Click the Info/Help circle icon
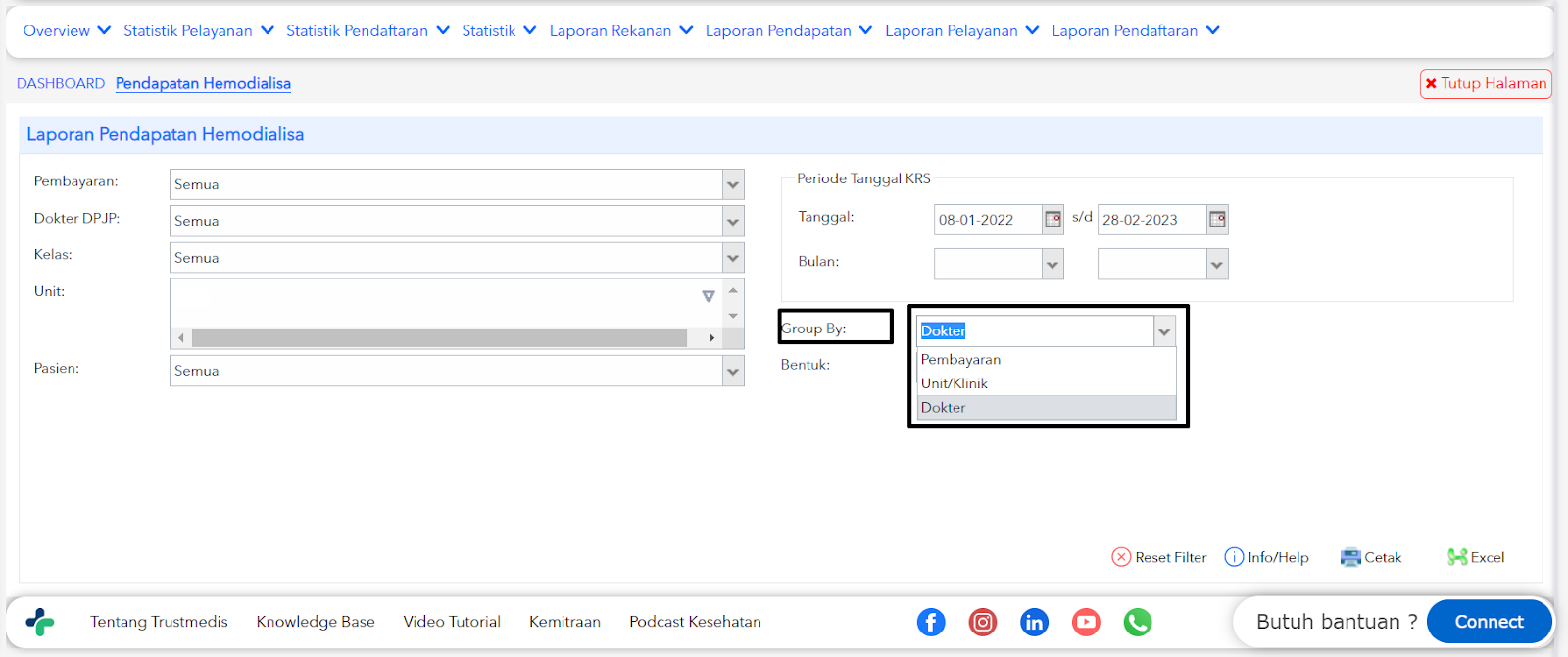1568x657 pixels. click(x=1235, y=557)
